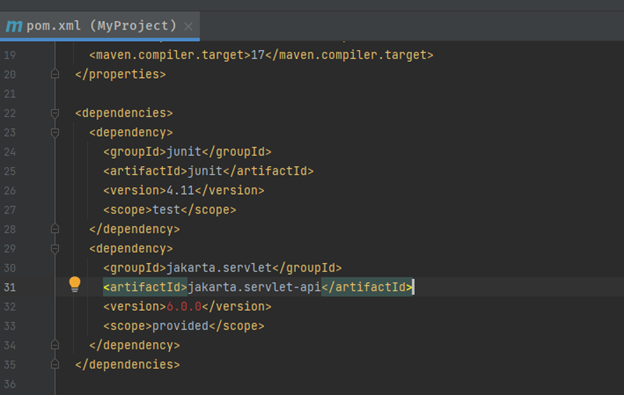Collapse the first dependency block at line 23

pyautogui.click(x=55, y=132)
